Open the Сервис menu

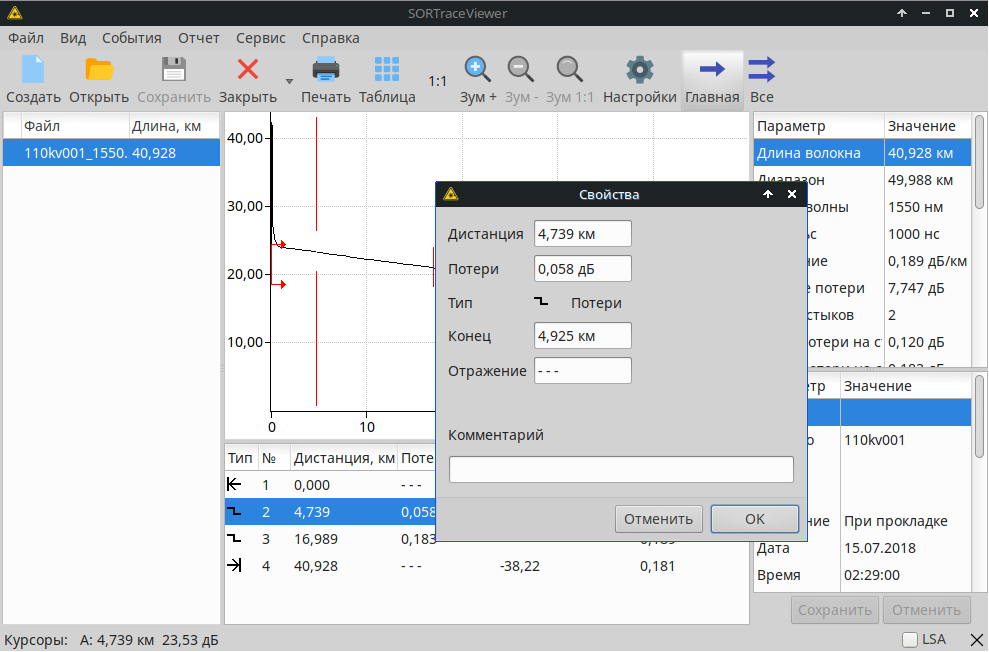pos(260,38)
